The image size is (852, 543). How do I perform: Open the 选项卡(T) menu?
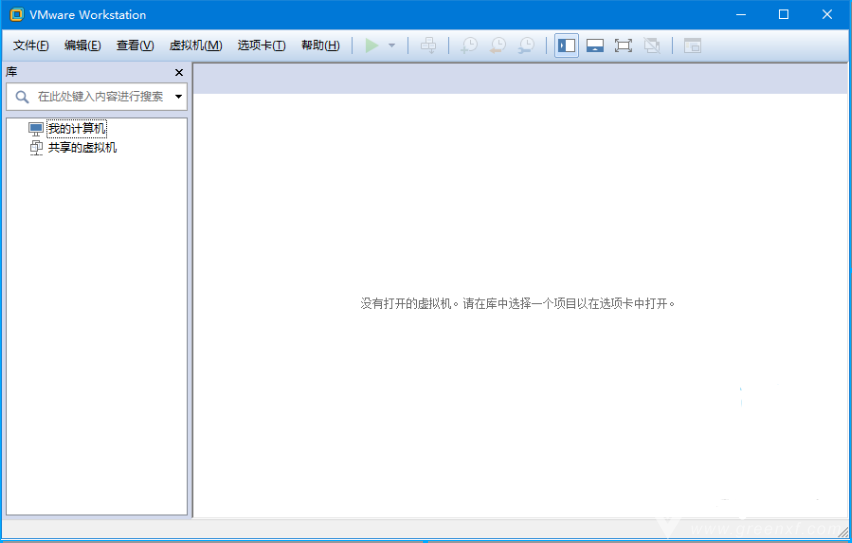pyautogui.click(x=261, y=46)
